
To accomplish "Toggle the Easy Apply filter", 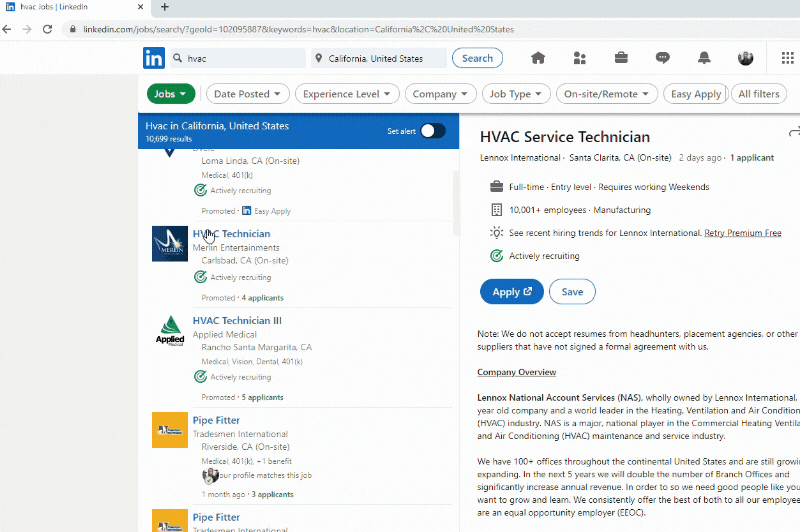I will (x=696, y=94).
